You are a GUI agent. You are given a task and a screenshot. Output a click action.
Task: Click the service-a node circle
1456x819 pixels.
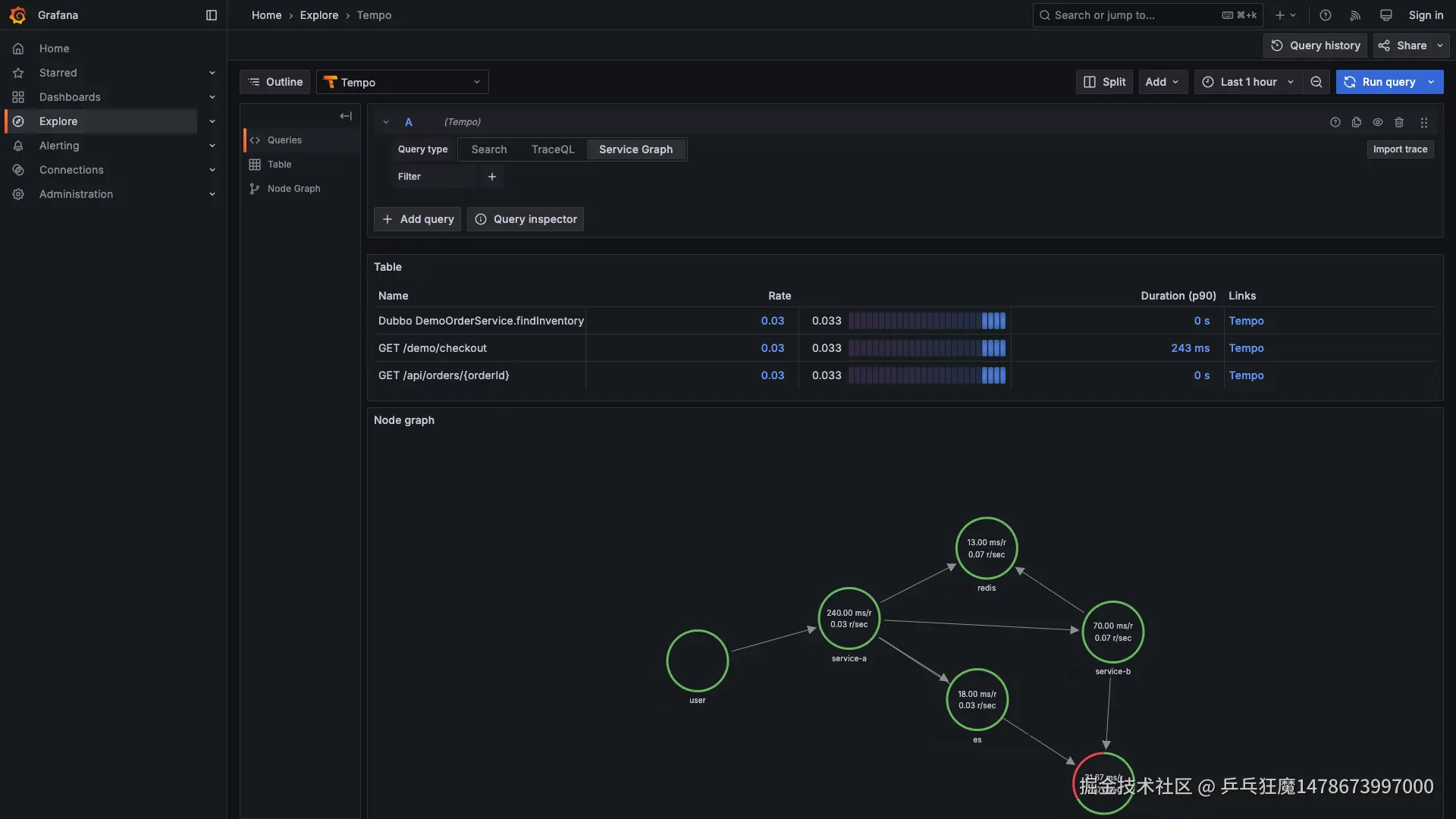coord(849,619)
